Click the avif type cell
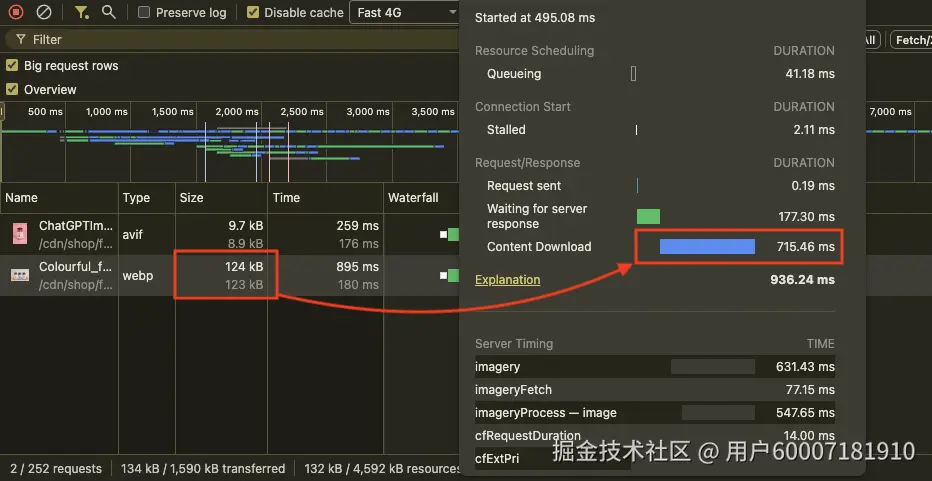932x481 pixels. click(x=133, y=234)
